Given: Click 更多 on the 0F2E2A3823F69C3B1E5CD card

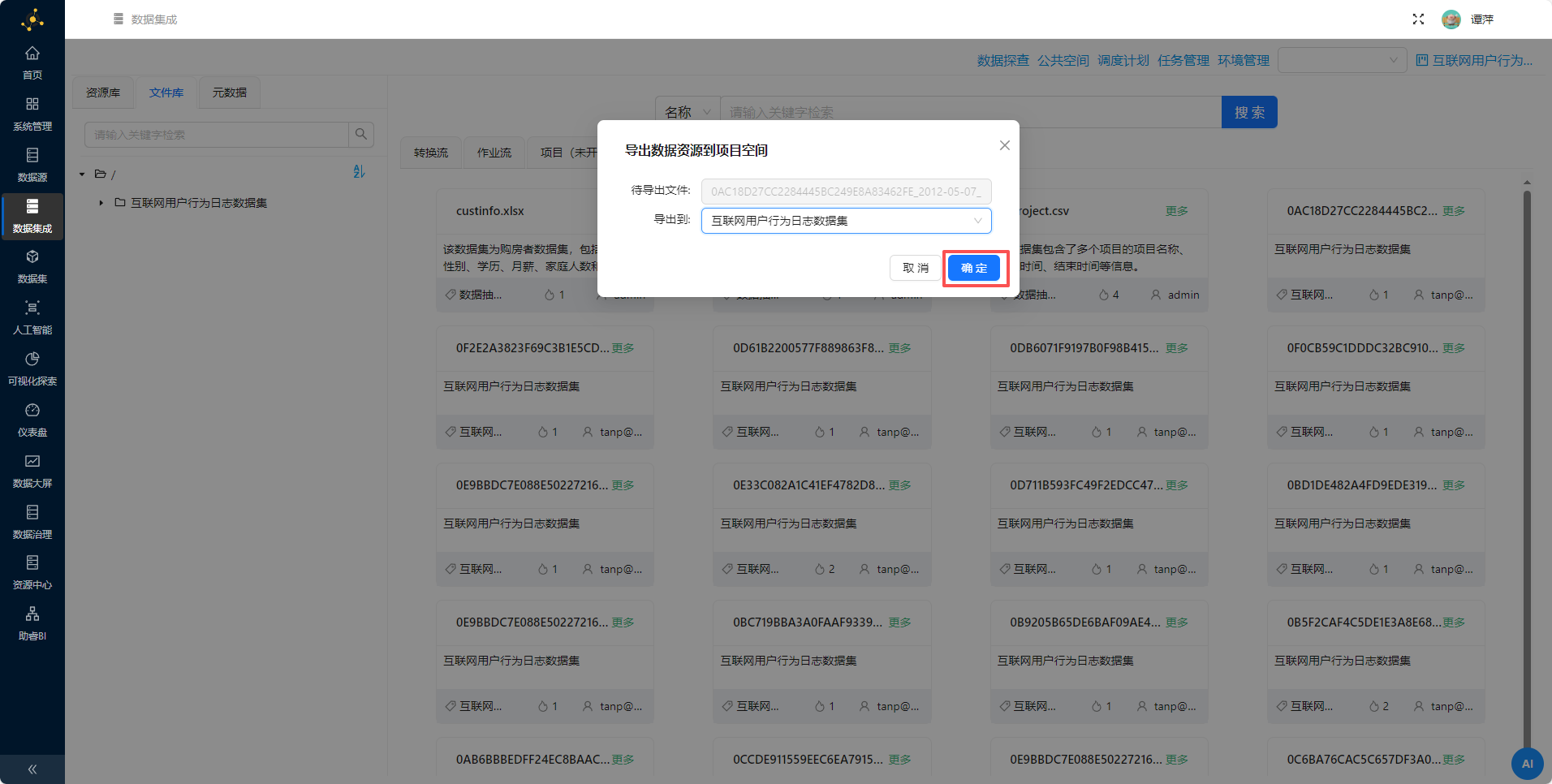Looking at the screenshot, I should coord(623,348).
